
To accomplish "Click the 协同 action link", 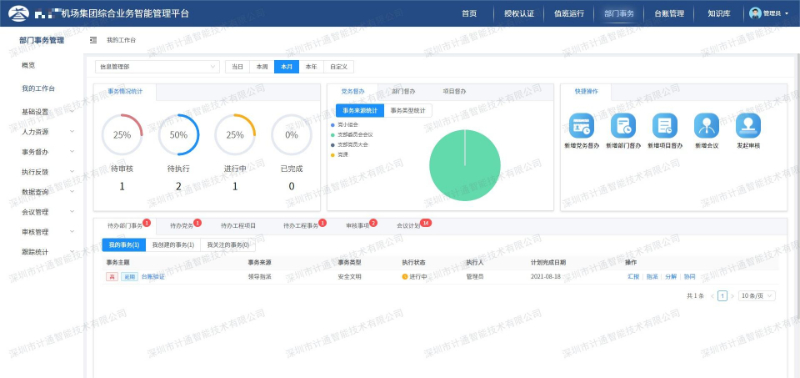I will tap(689, 276).
